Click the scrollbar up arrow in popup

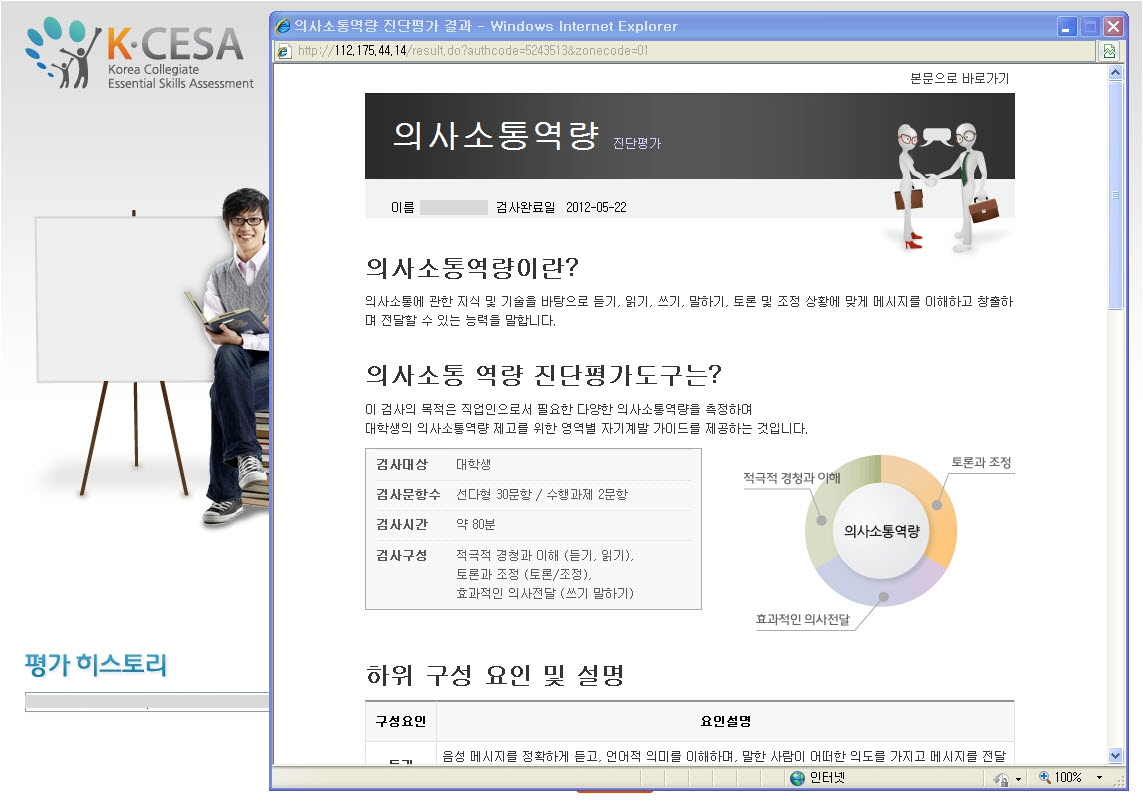coord(1115,73)
